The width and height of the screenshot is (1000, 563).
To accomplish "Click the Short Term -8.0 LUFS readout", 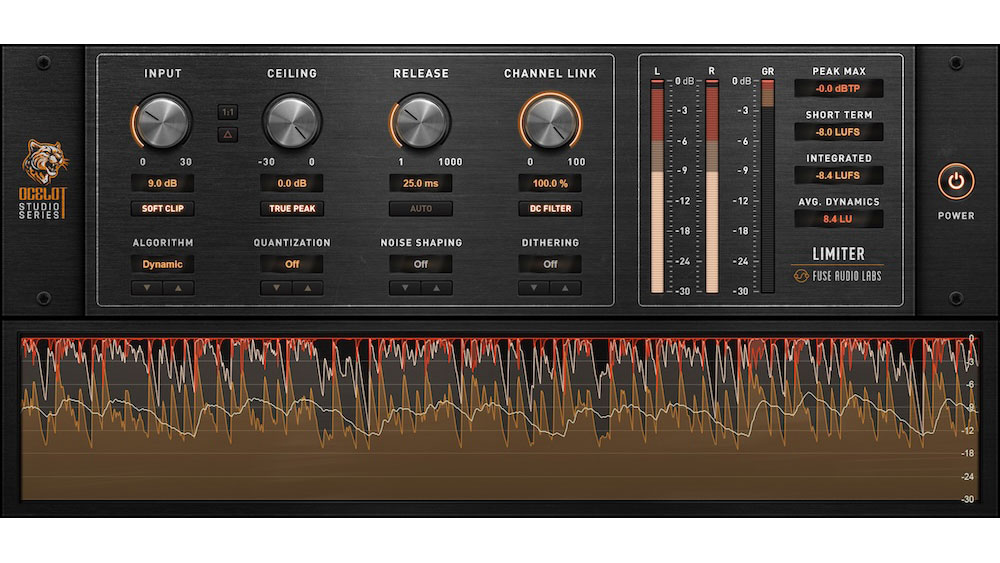I will 838,132.
